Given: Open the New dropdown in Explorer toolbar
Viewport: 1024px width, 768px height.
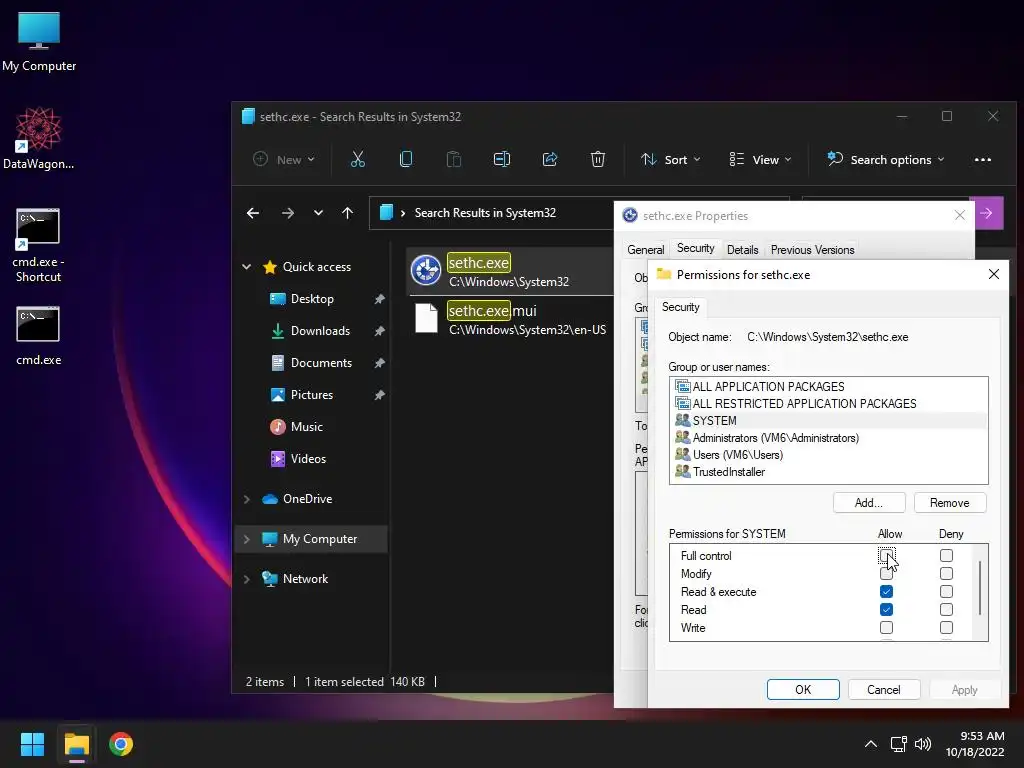Looking at the screenshot, I should click(284, 159).
